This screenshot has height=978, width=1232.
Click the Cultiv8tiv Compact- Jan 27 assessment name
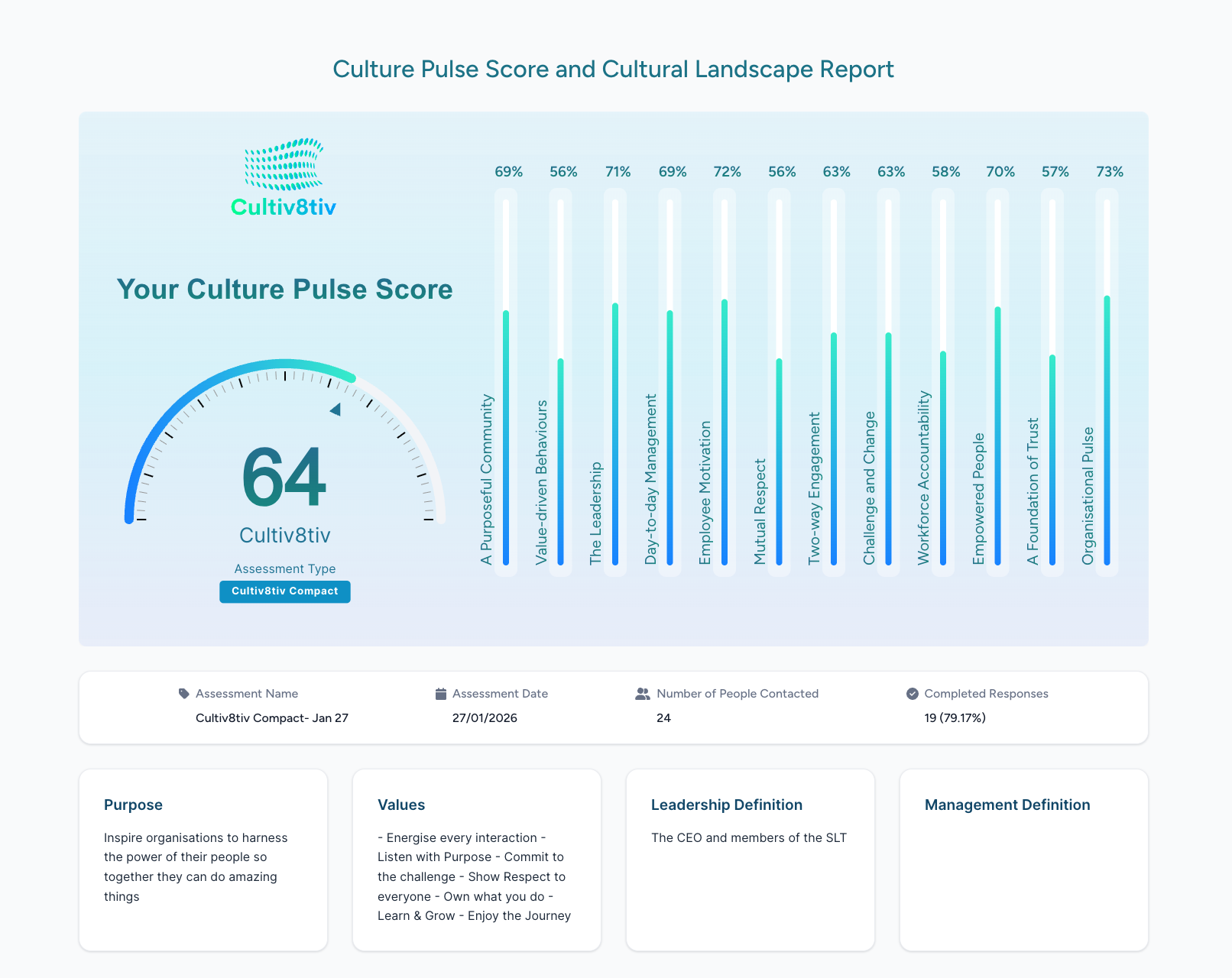click(x=271, y=718)
